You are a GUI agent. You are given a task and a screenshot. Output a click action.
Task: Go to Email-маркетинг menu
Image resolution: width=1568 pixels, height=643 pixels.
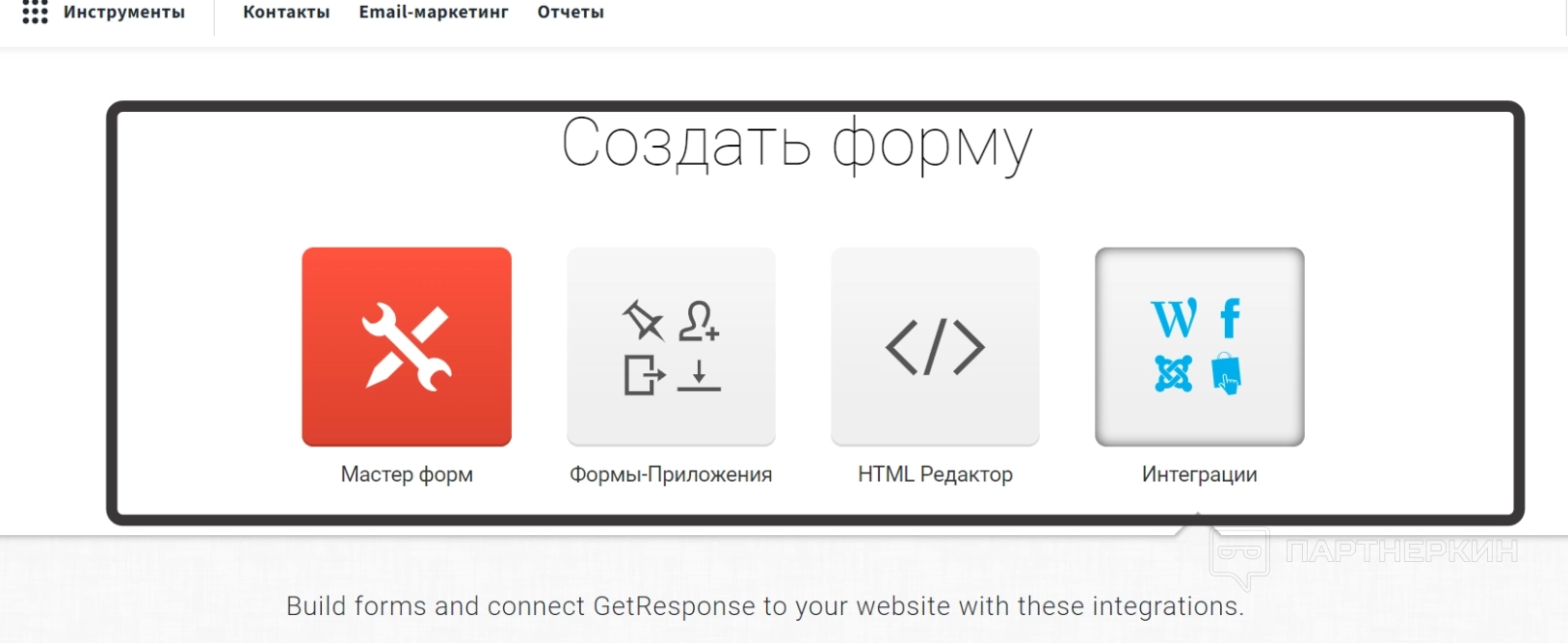434,13
